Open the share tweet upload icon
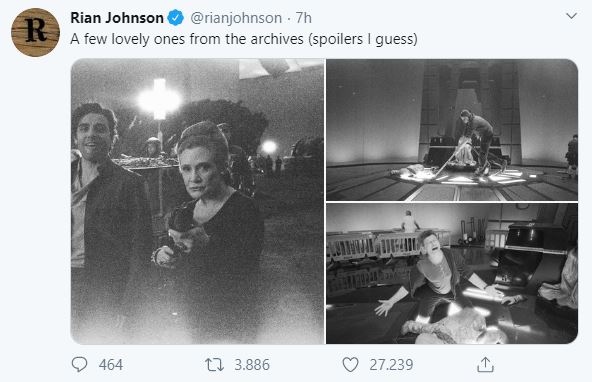592x382 pixels. click(x=485, y=364)
